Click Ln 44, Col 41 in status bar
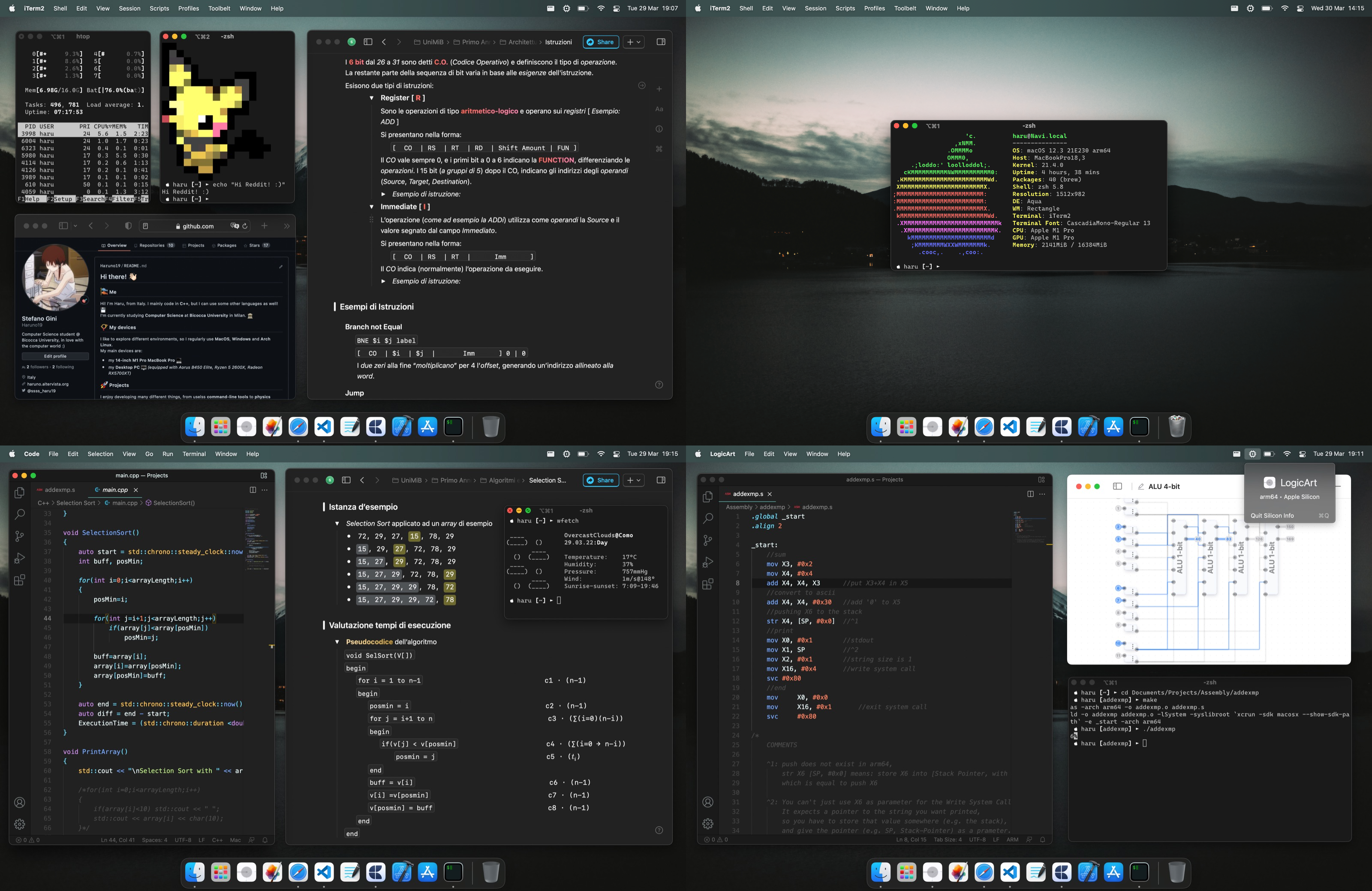Screen dimensions: 1372x891 [117, 840]
